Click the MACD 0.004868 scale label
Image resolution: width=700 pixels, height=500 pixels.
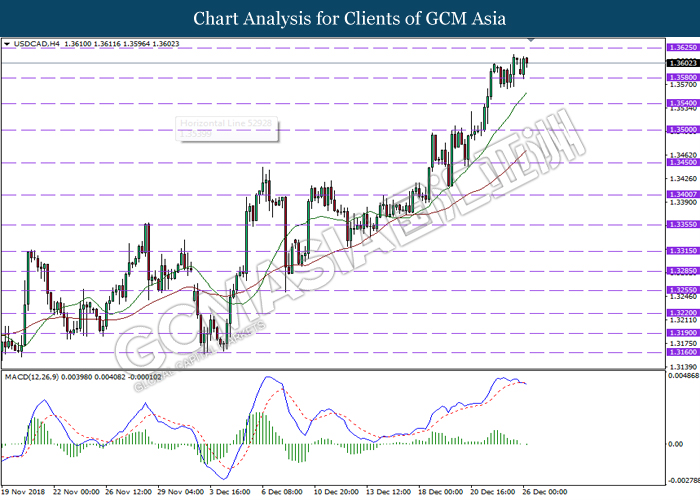[x=683, y=376]
